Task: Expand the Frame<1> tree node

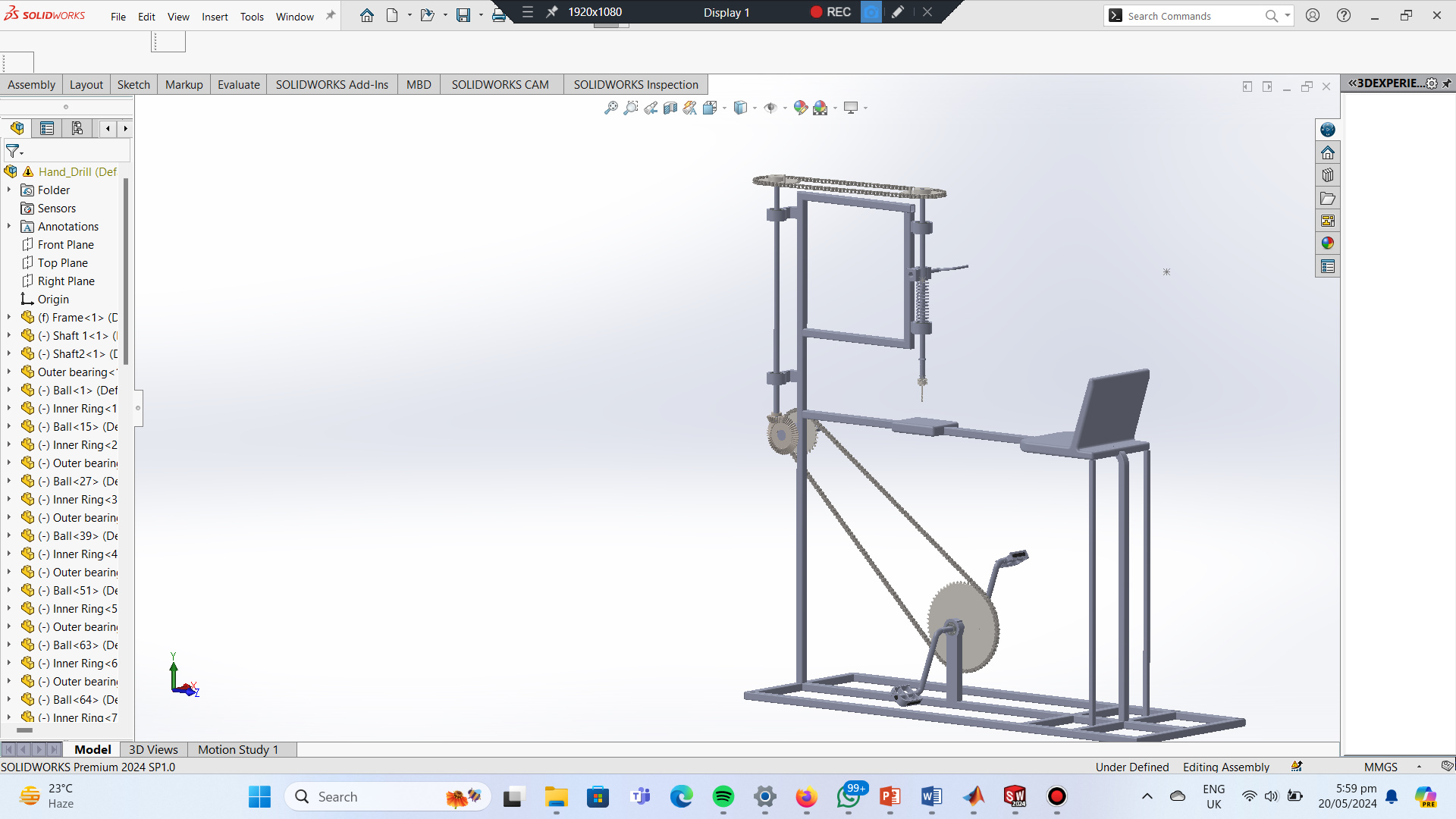Action: pos(9,318)
